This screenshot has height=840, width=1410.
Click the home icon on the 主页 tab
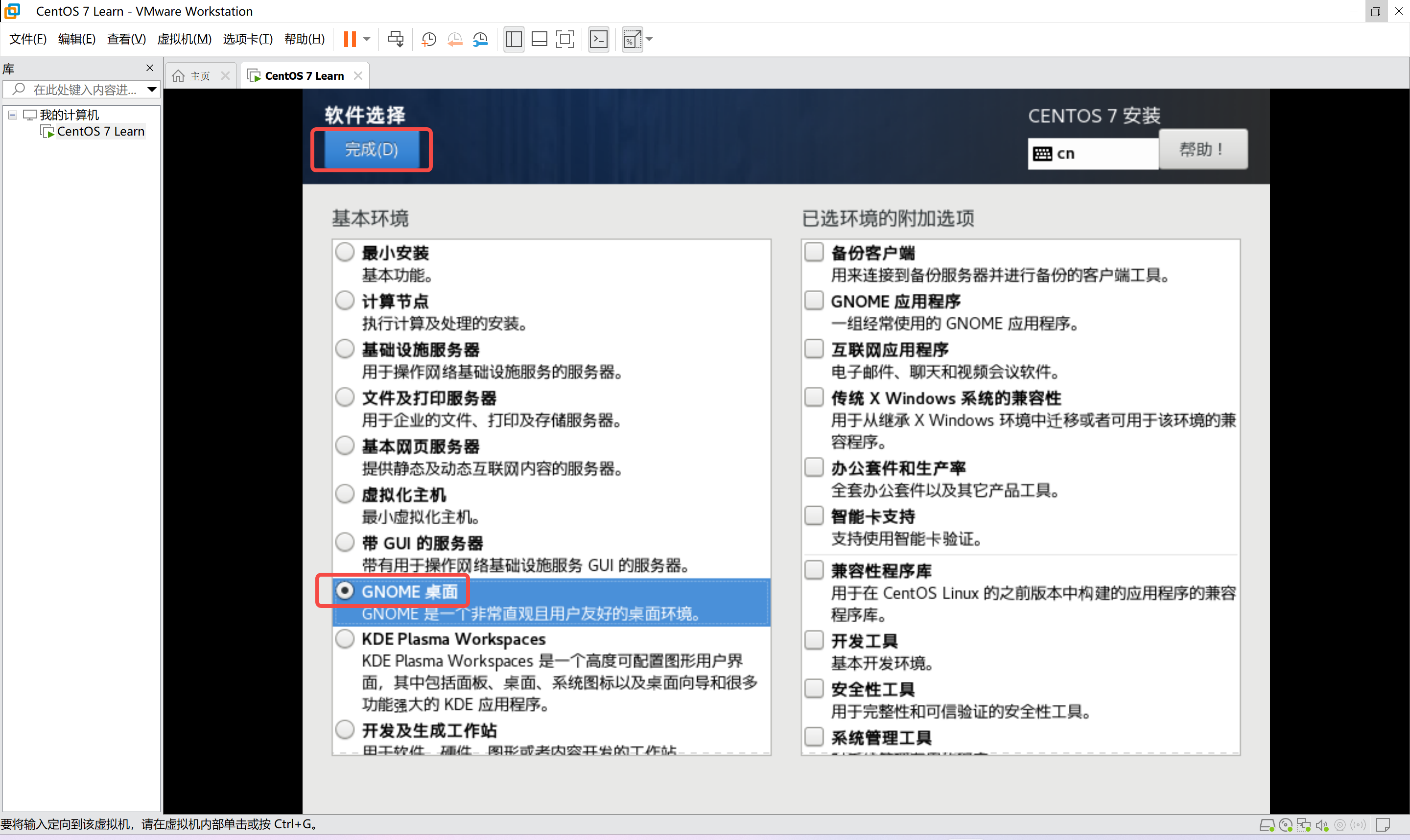point(178,76)
